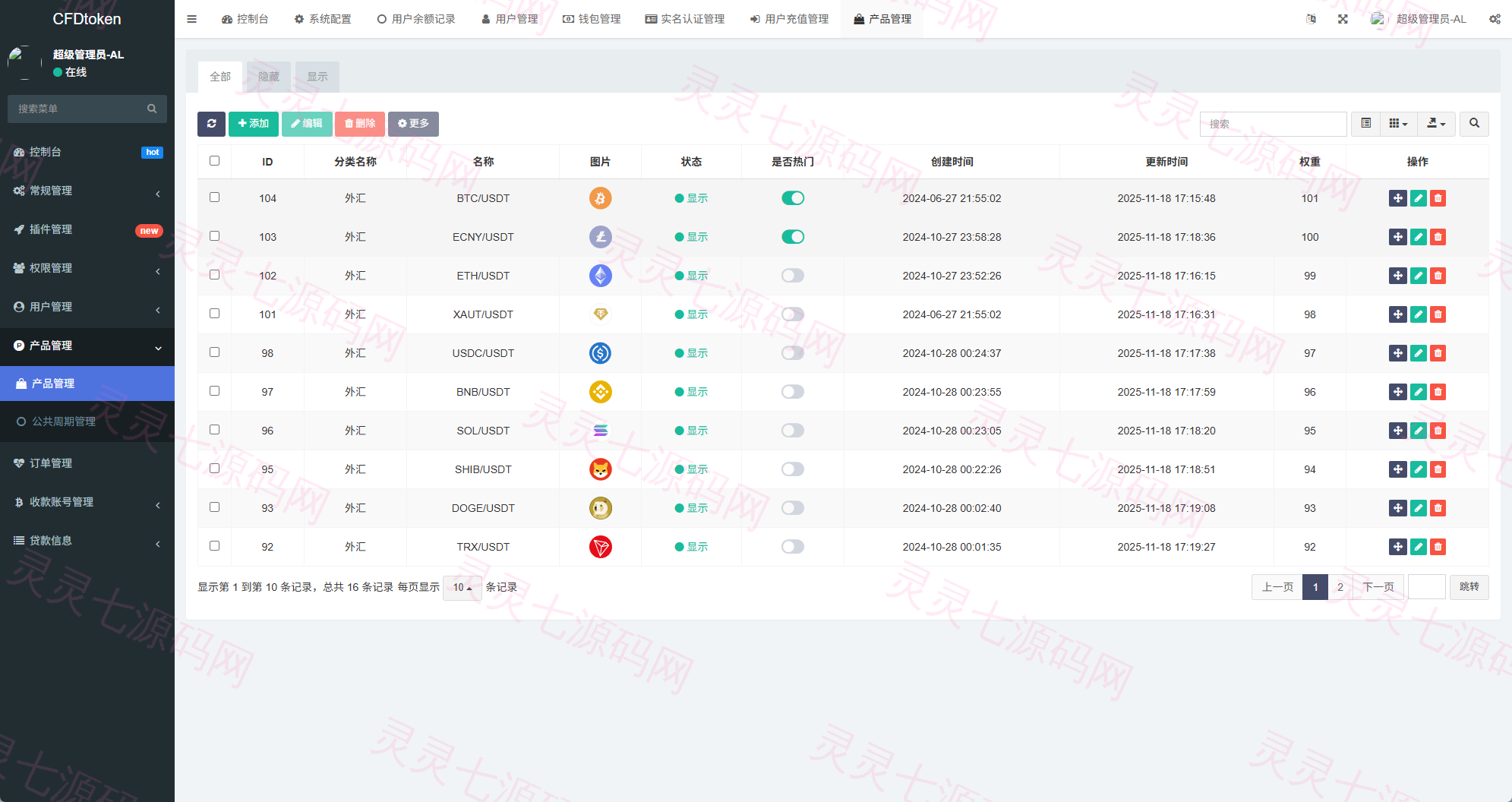Open the language switch icon in top bar

[x=1311, y=19]
